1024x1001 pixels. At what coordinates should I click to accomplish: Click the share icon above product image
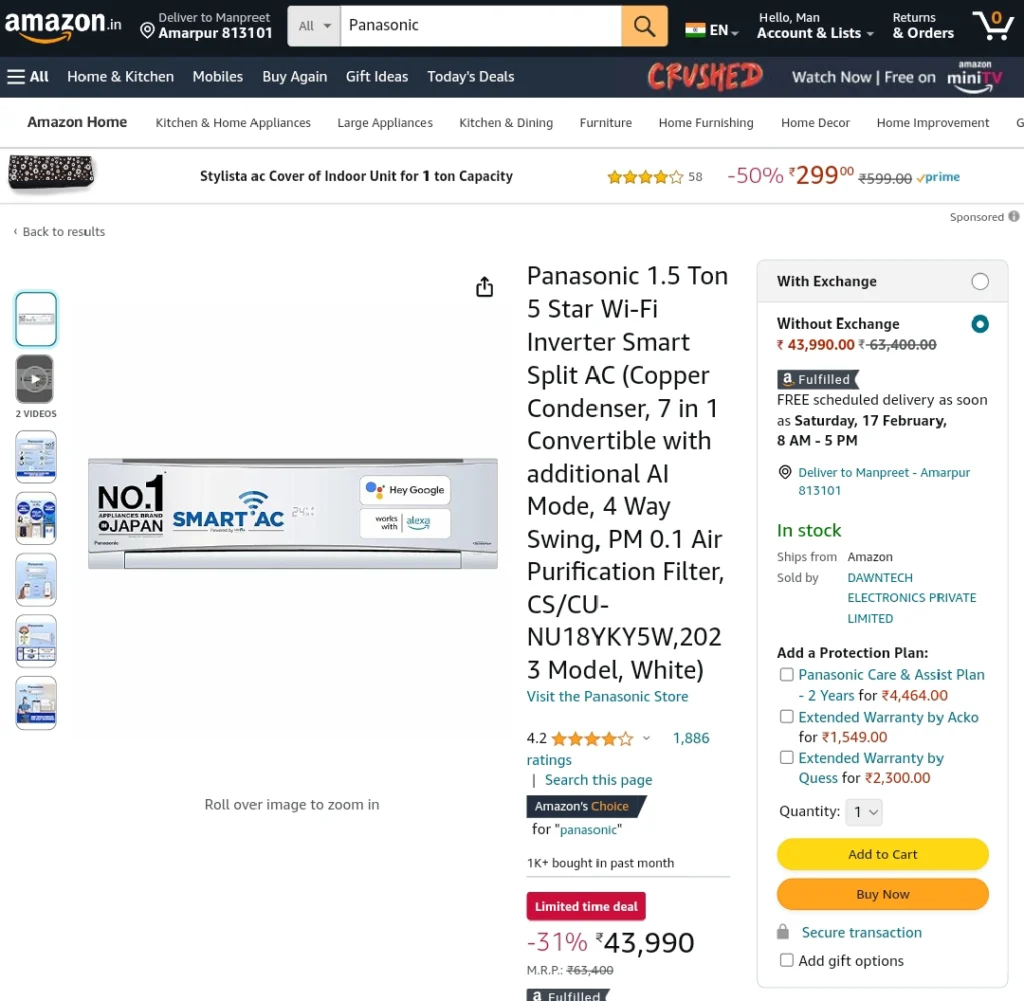484,287
